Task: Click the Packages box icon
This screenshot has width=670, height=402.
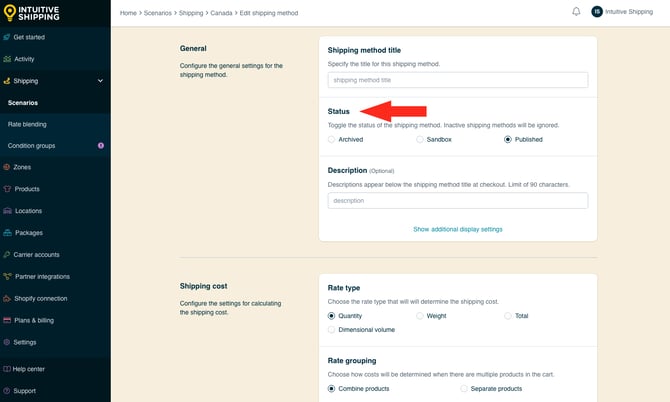Action: tap(7, 233)
